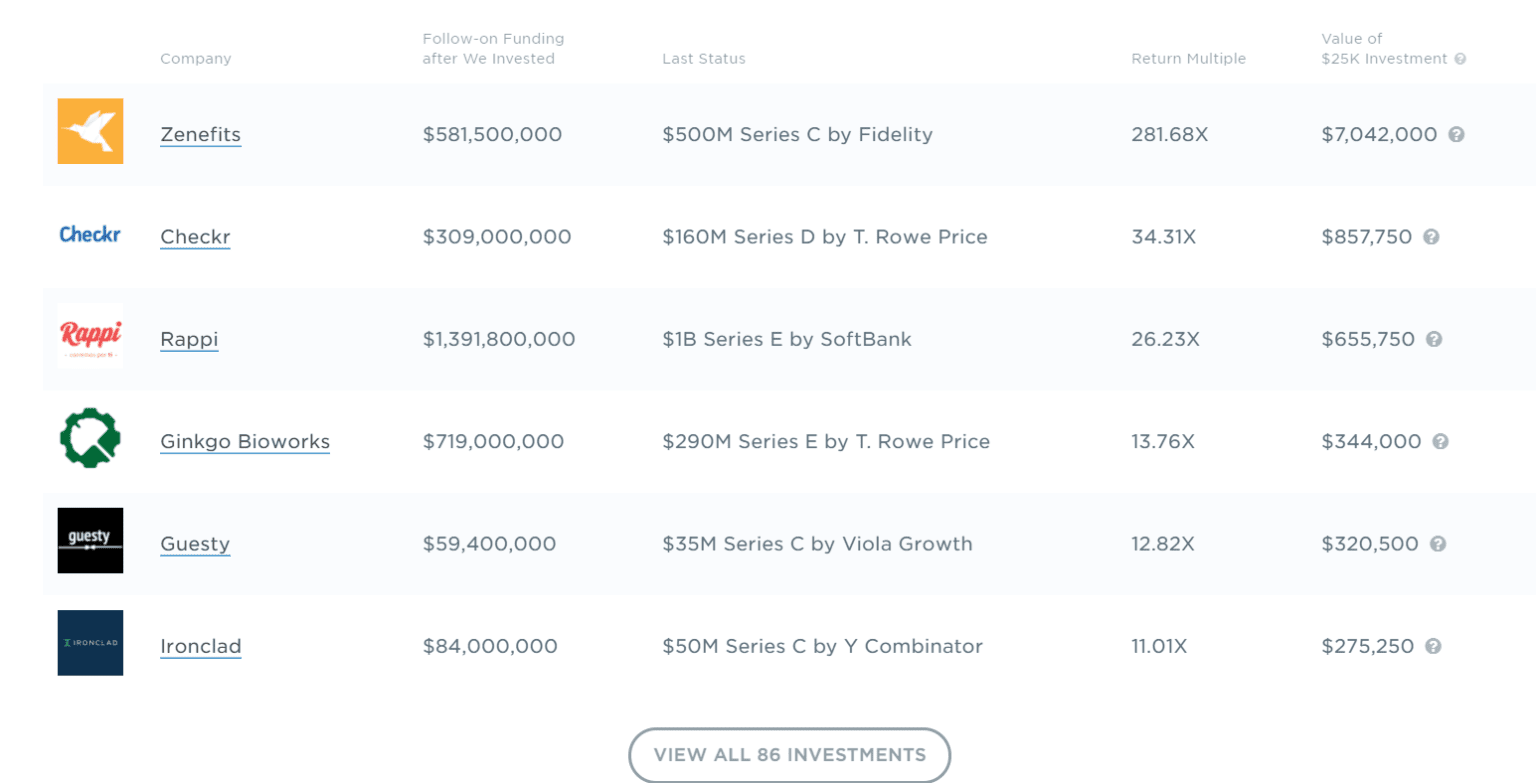1536x783 pixels.
Task: Click the Guesty logo thumbnail
Action: (90, 540)
